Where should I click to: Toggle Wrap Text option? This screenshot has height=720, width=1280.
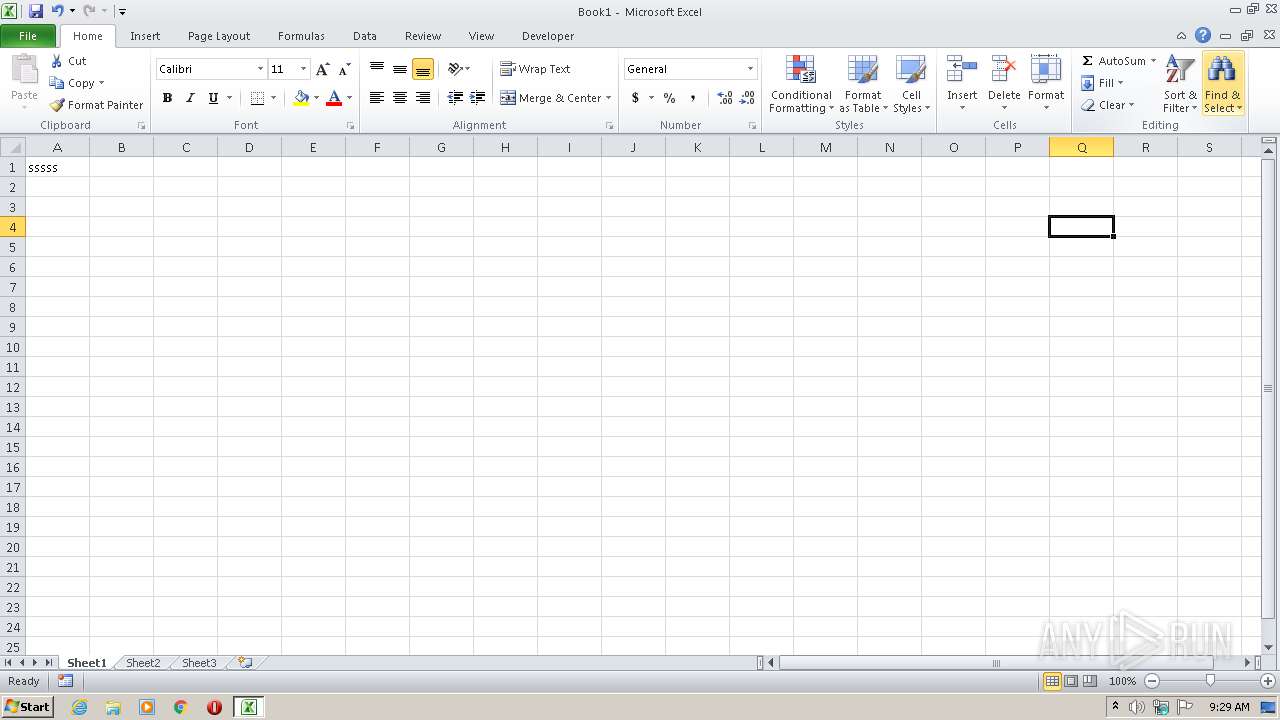tap(535, 69)
